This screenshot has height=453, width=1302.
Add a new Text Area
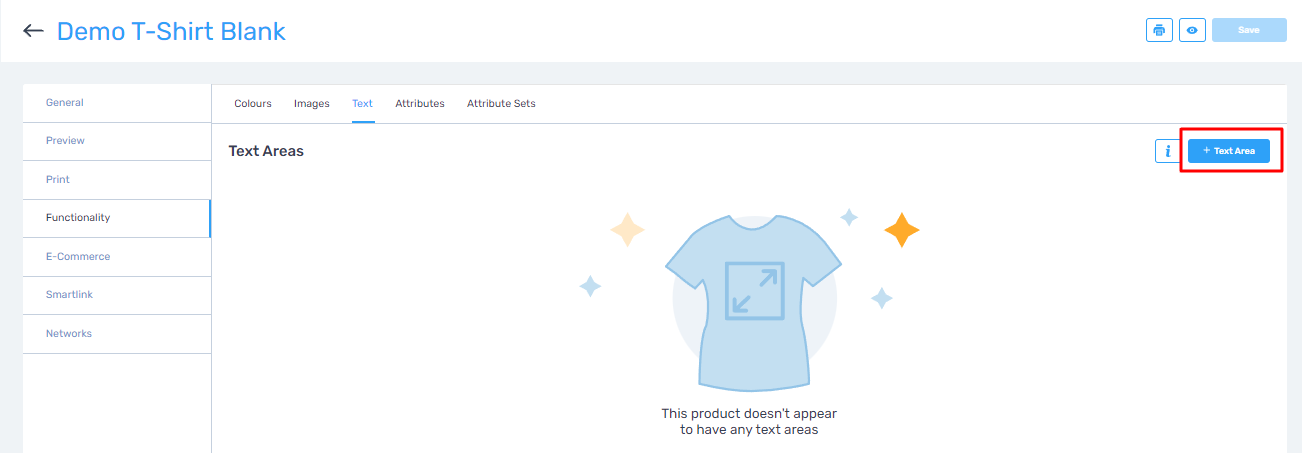click(1229, 151)
